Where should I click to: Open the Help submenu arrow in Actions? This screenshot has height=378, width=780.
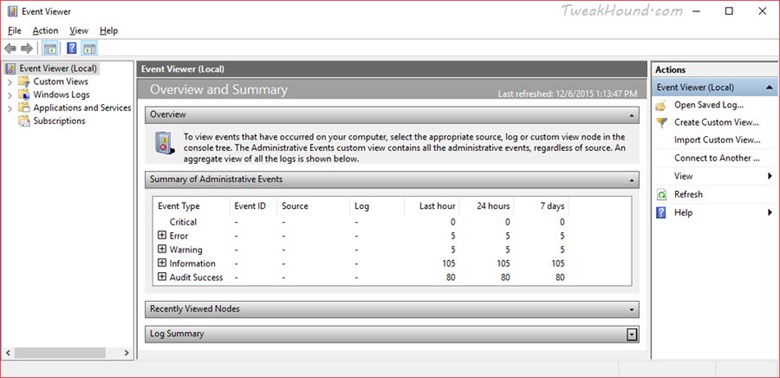click(x=770, y=213)
